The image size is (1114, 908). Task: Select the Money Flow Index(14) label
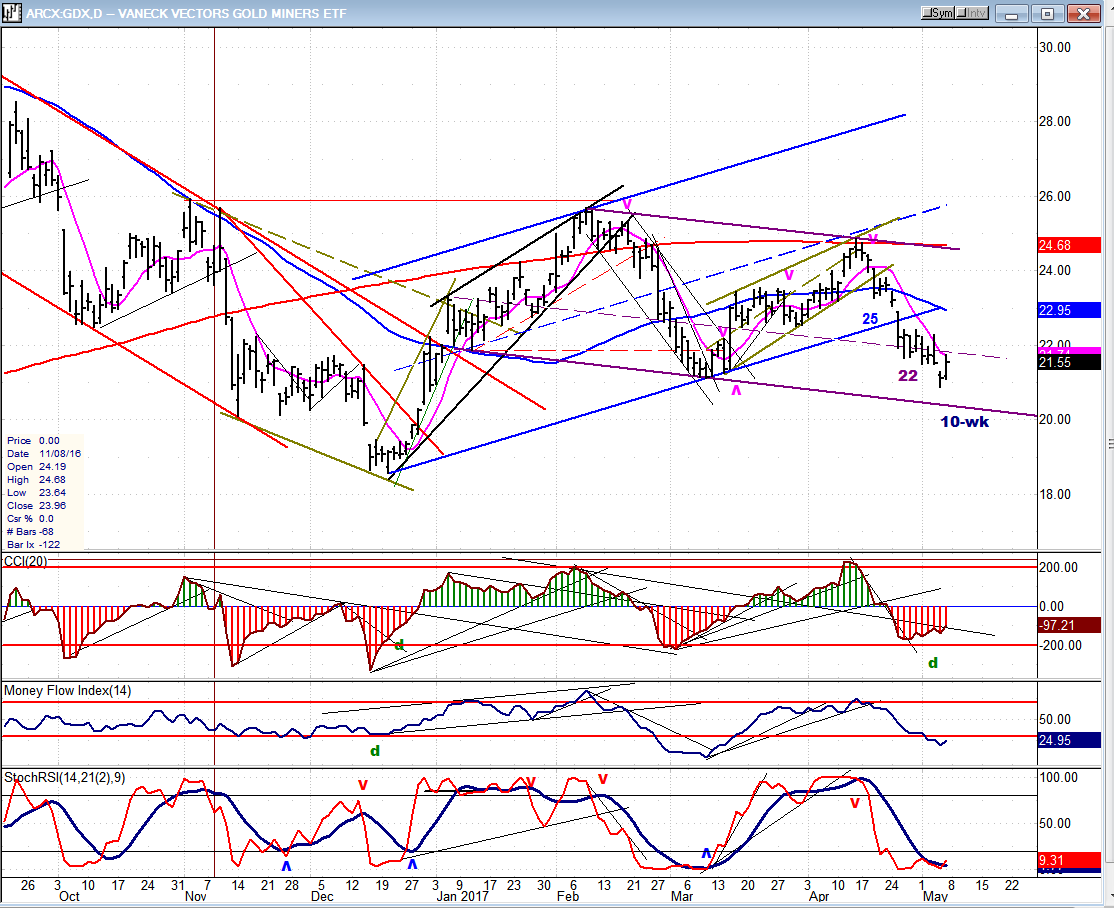pos(67,691)
